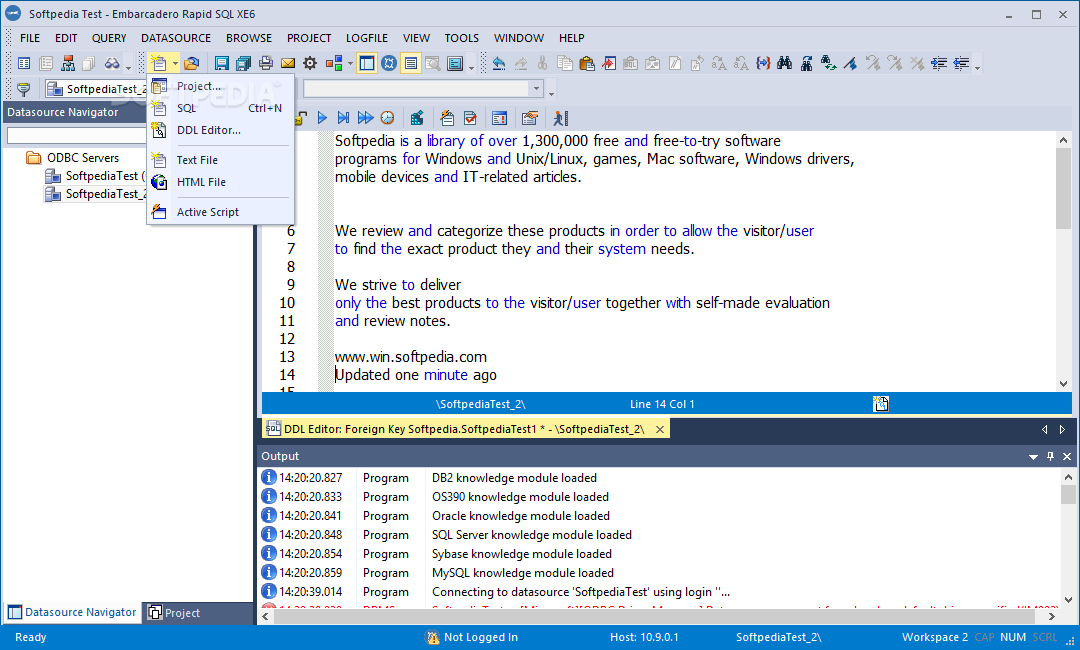Click the editor vertical scrollbar thumb
This screenshot has height=650, width=1080.
point(1063,189)
